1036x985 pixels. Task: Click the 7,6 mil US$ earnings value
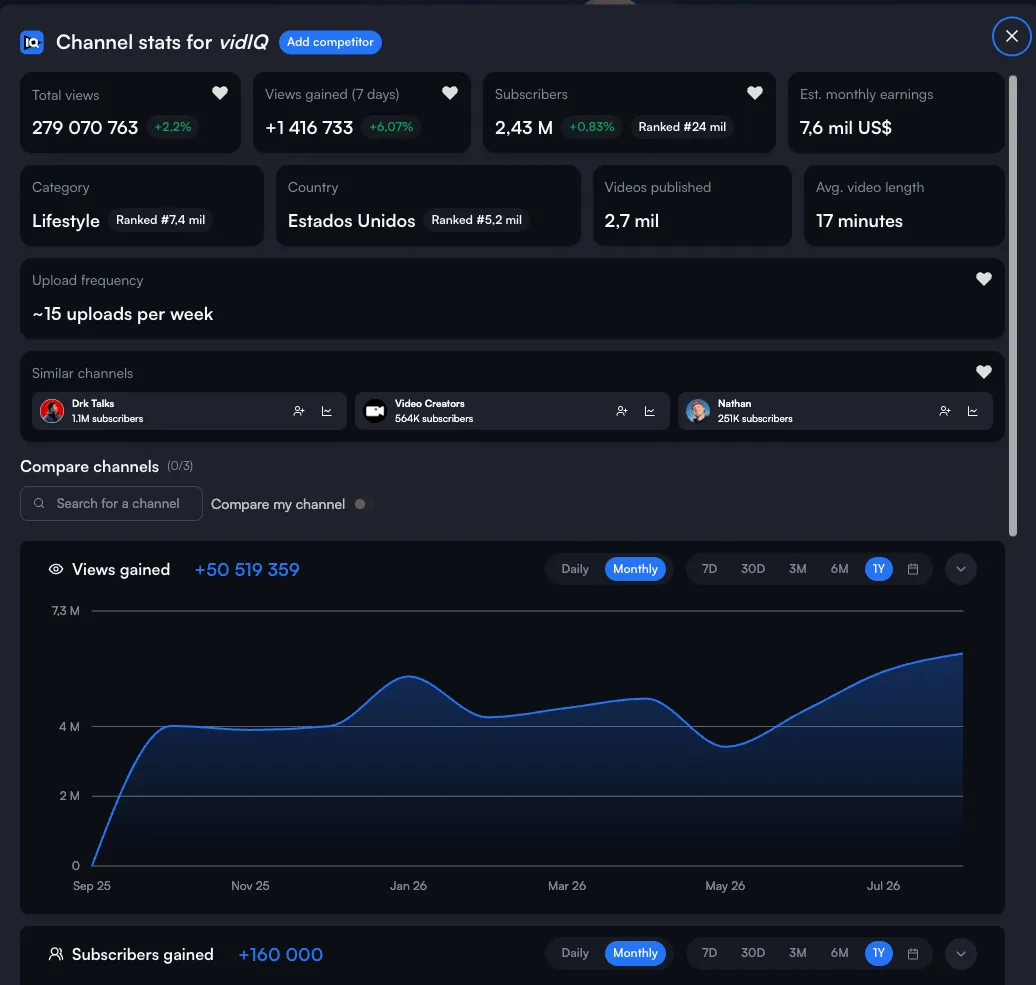pyautogui.click(x=846, y=128)
